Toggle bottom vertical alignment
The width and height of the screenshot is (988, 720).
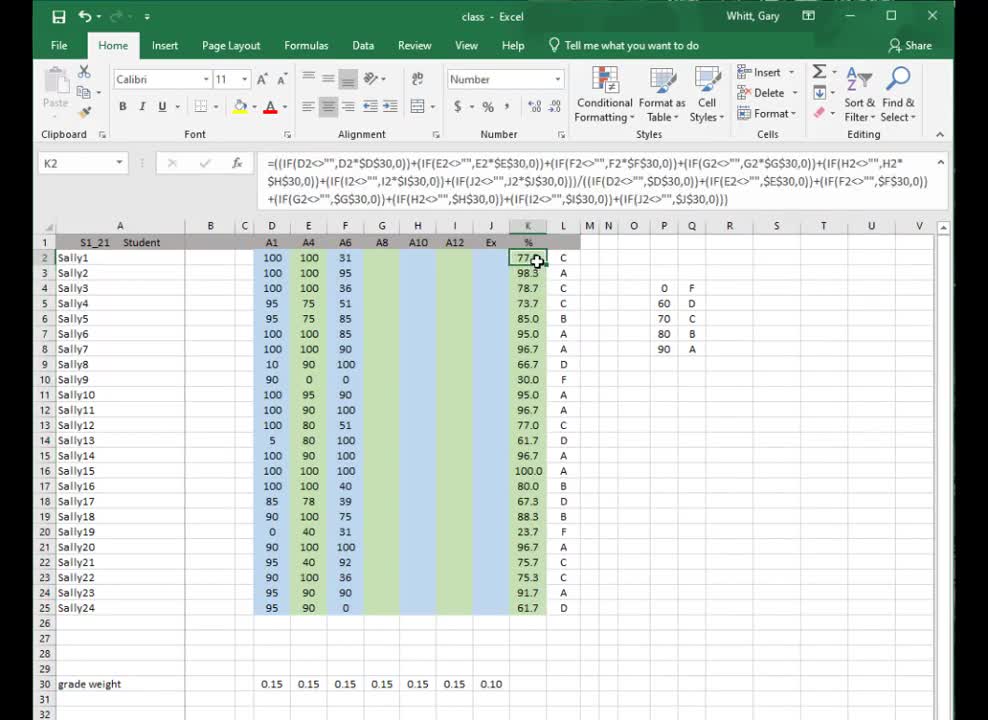tap(348, 79)
